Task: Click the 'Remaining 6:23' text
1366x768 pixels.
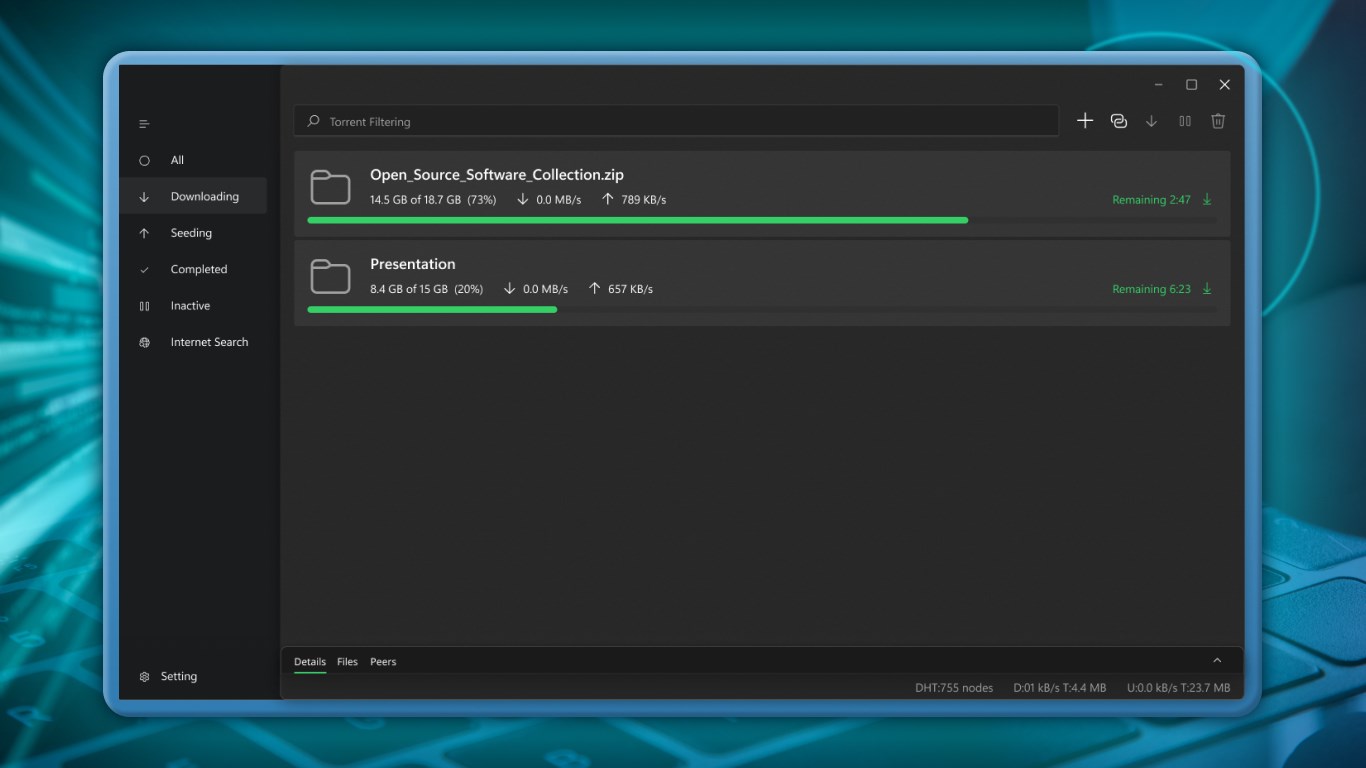Action: 1151,289
